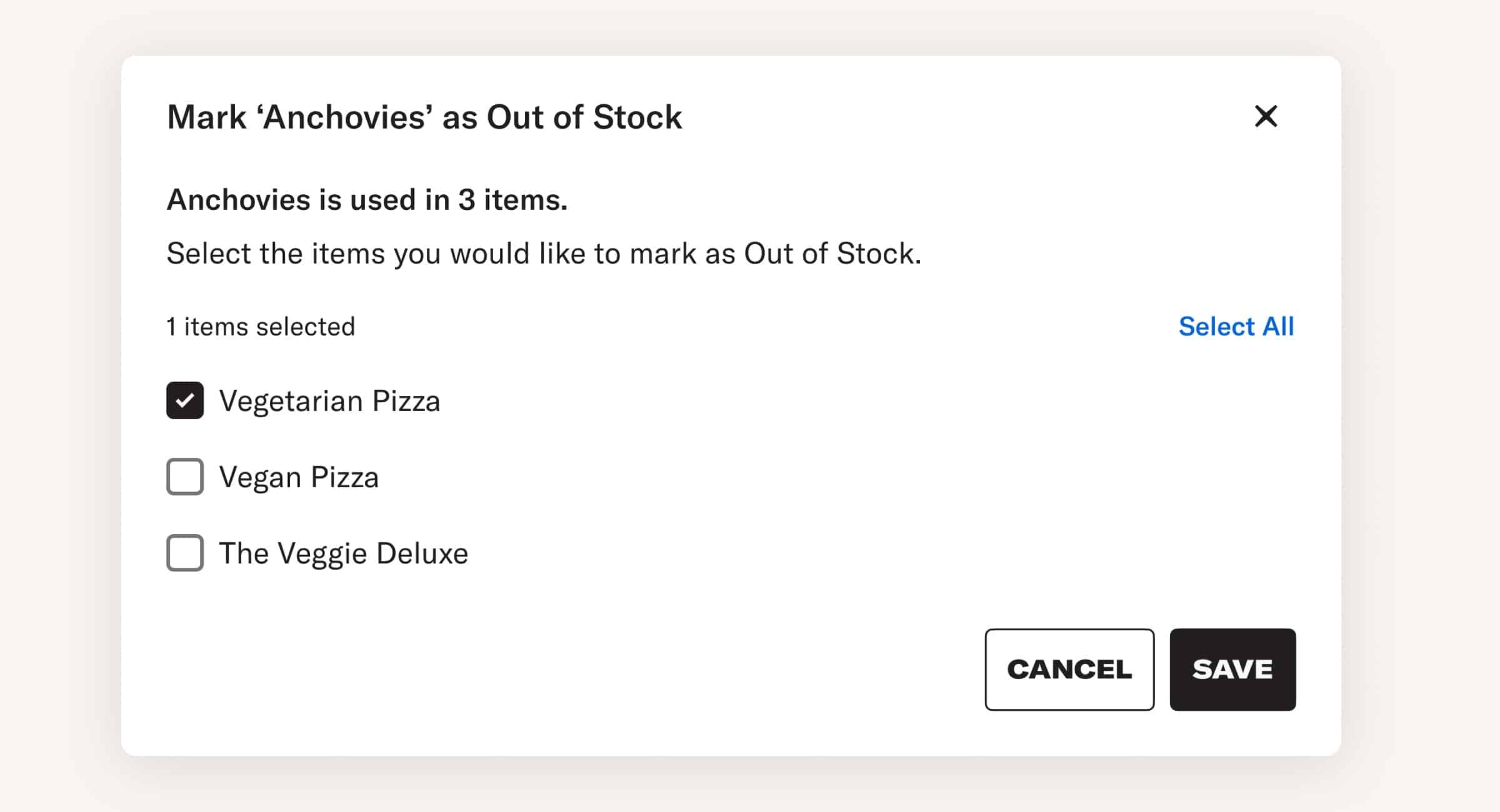
Task: Click the word 'Vegan' in the second item
Action: (260, 477)
